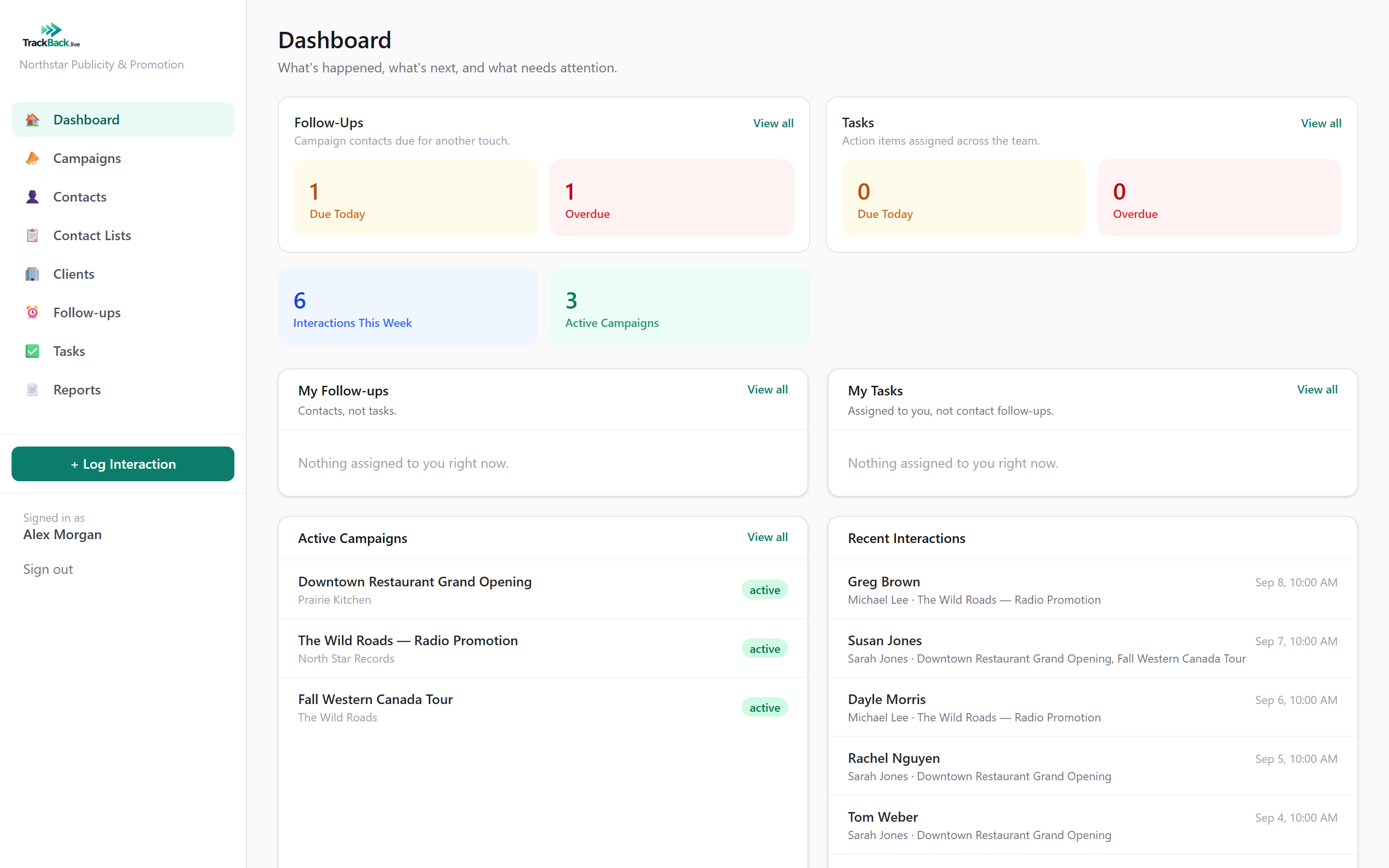Open Tom Weber recent interaction
Image resolution: width=1389 pixels, height=868 pixels.
point(1093,825)
